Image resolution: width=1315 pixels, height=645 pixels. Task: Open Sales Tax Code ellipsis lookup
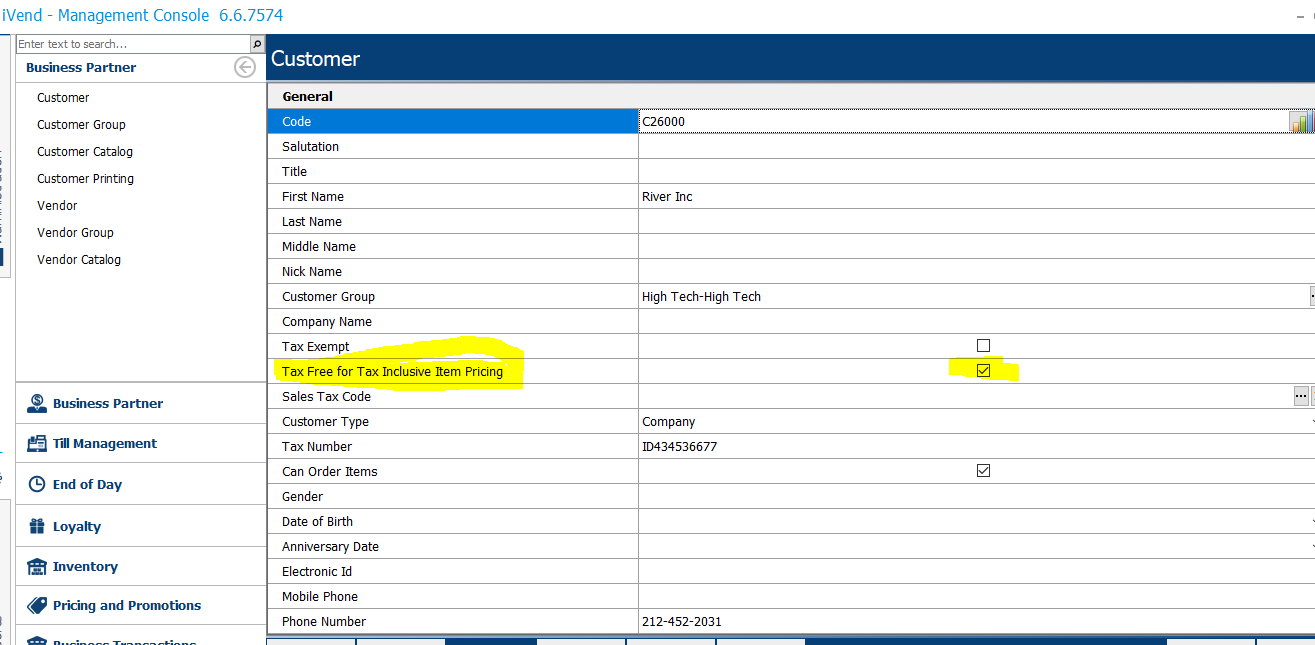pyautogui.click(x=1301, y=396)
